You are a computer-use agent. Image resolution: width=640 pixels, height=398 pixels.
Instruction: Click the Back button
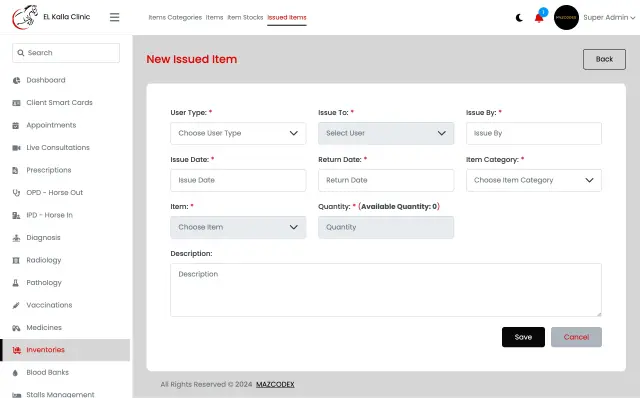pos(604,60)
